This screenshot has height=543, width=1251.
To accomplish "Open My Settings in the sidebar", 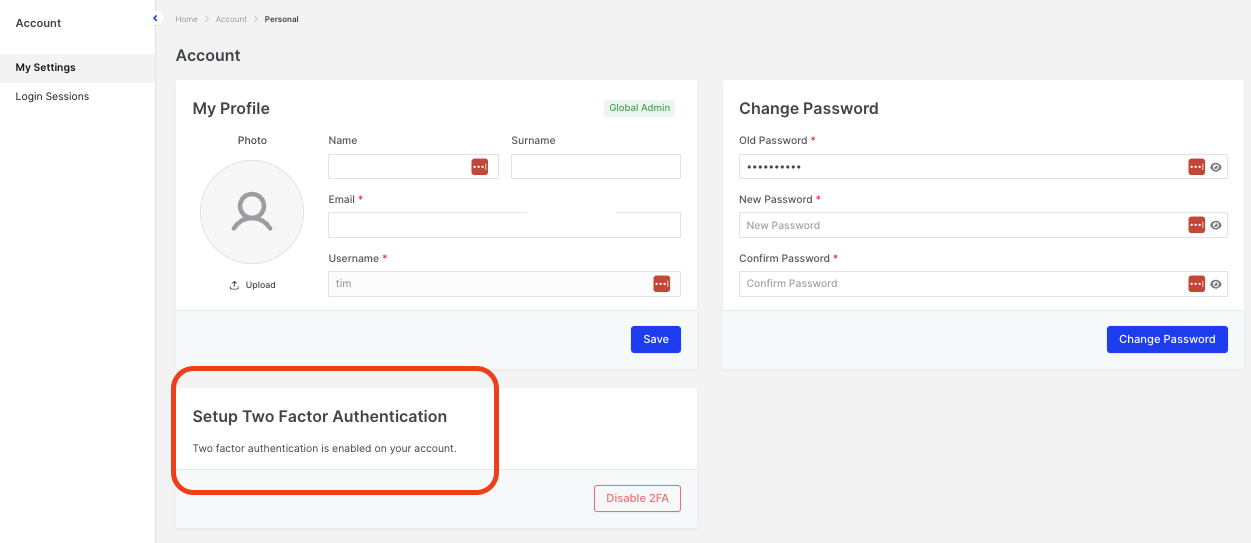I will pyautogui.click(x=46, y=68).
